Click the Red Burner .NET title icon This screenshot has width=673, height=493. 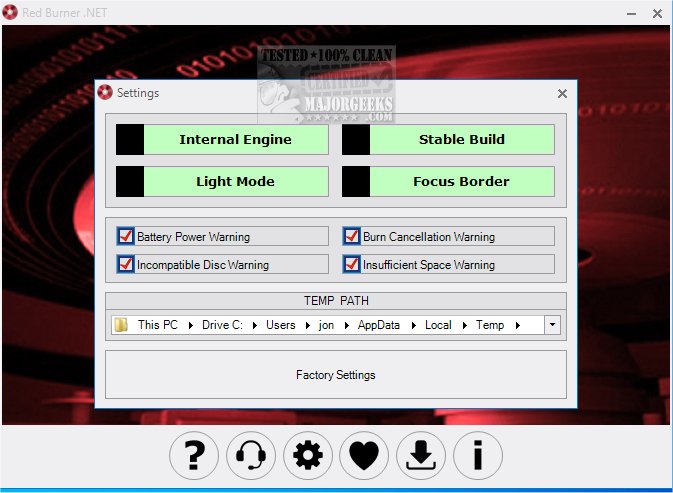coord(10,12)
